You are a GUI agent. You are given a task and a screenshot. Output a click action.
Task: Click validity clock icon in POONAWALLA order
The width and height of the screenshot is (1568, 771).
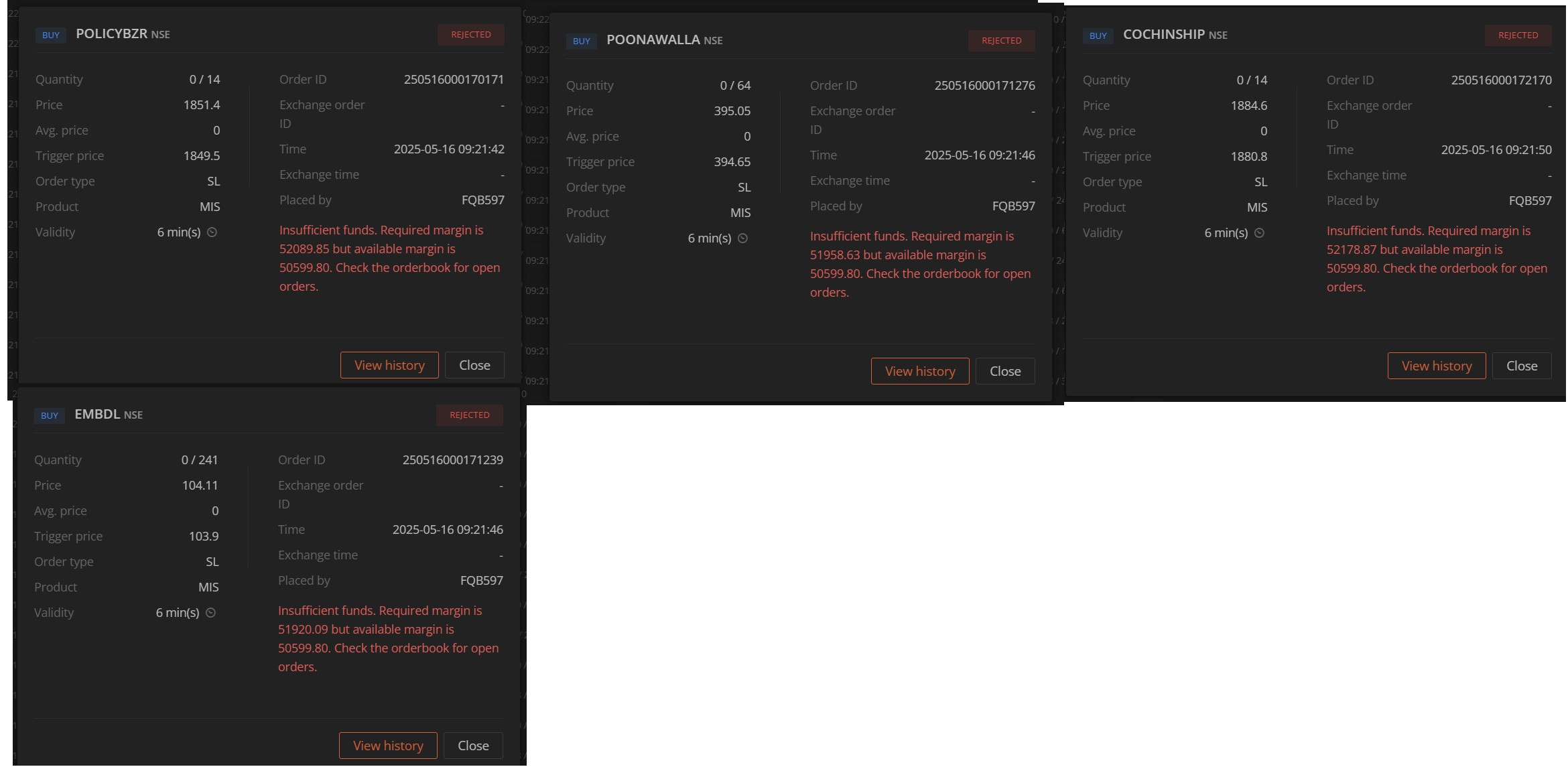742,238
